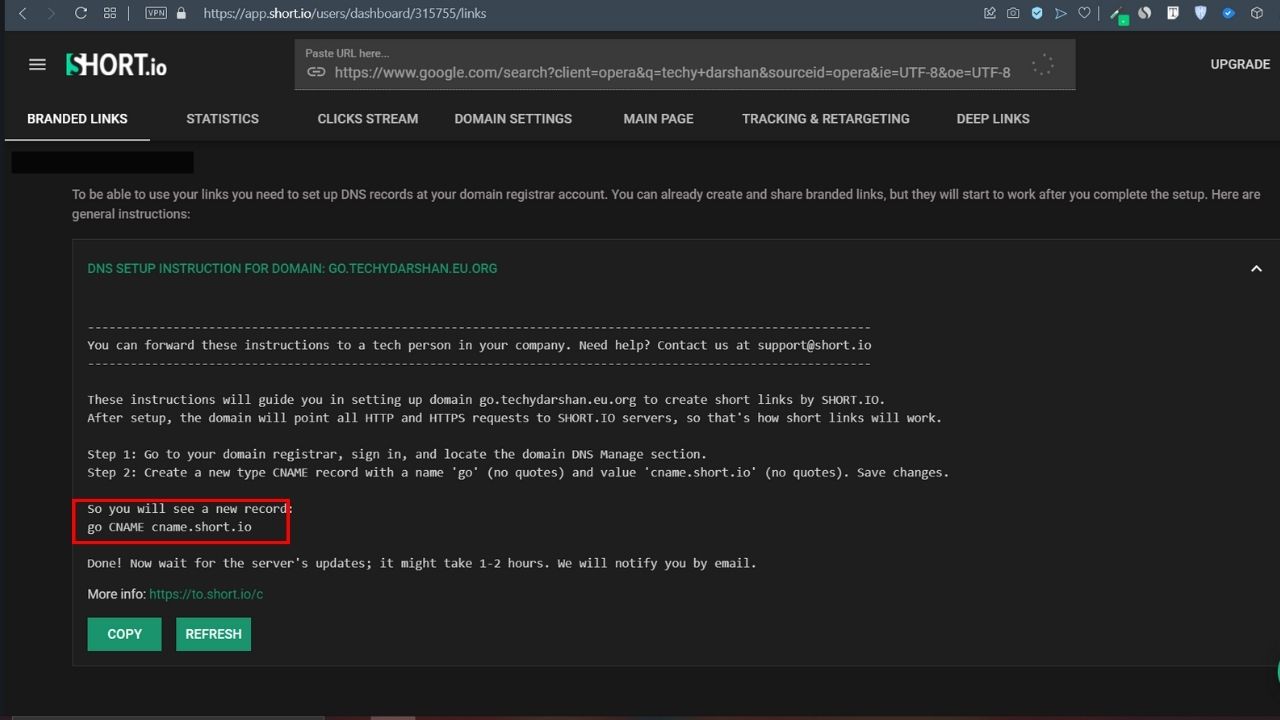Click the REFRESH button
The width and height of the screenshot is (1280, 720).
pos(213,634)
